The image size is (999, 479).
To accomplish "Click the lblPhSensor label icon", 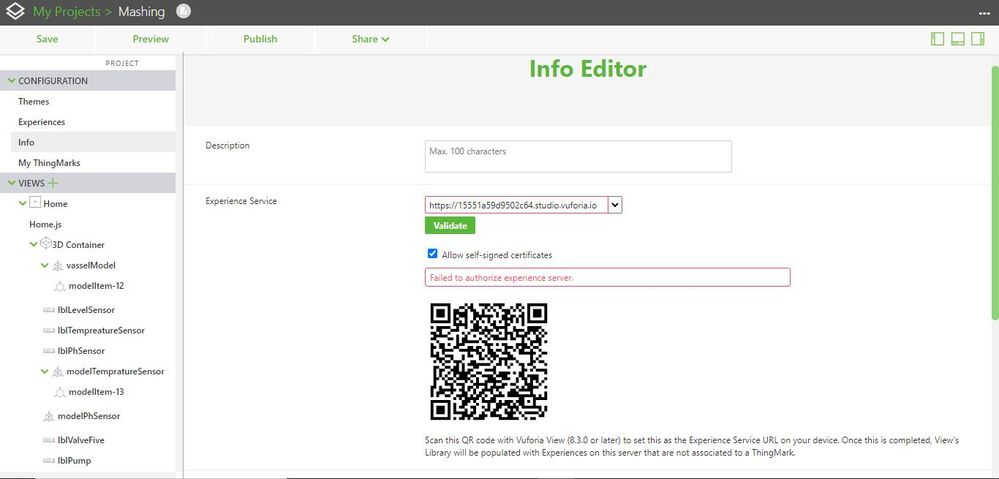I will tap(48, 351).
